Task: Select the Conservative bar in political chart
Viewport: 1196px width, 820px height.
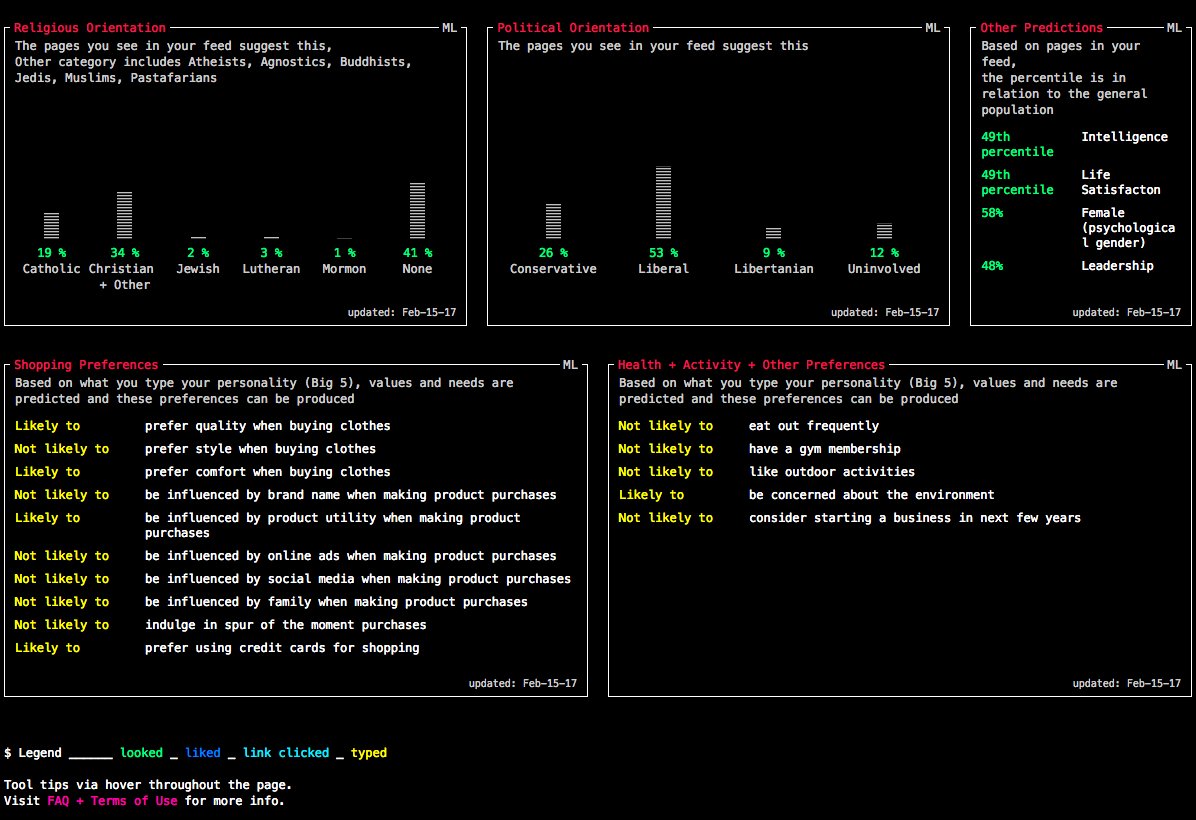Action: coord(553,220)
